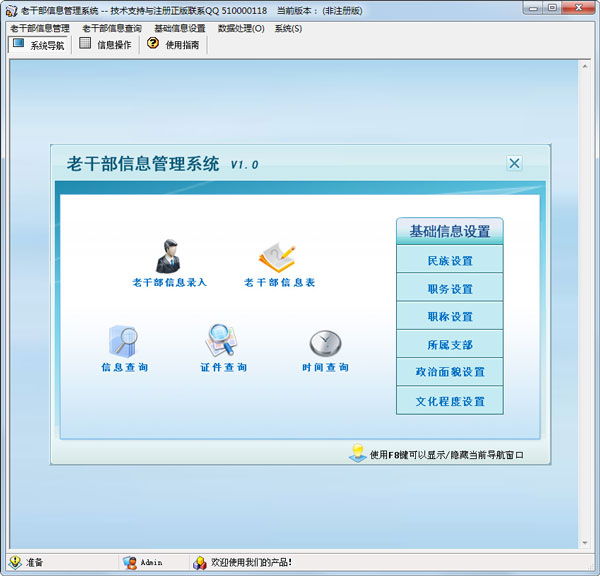
Task: Click the 信息查询 text label
Action: [124, 367]
